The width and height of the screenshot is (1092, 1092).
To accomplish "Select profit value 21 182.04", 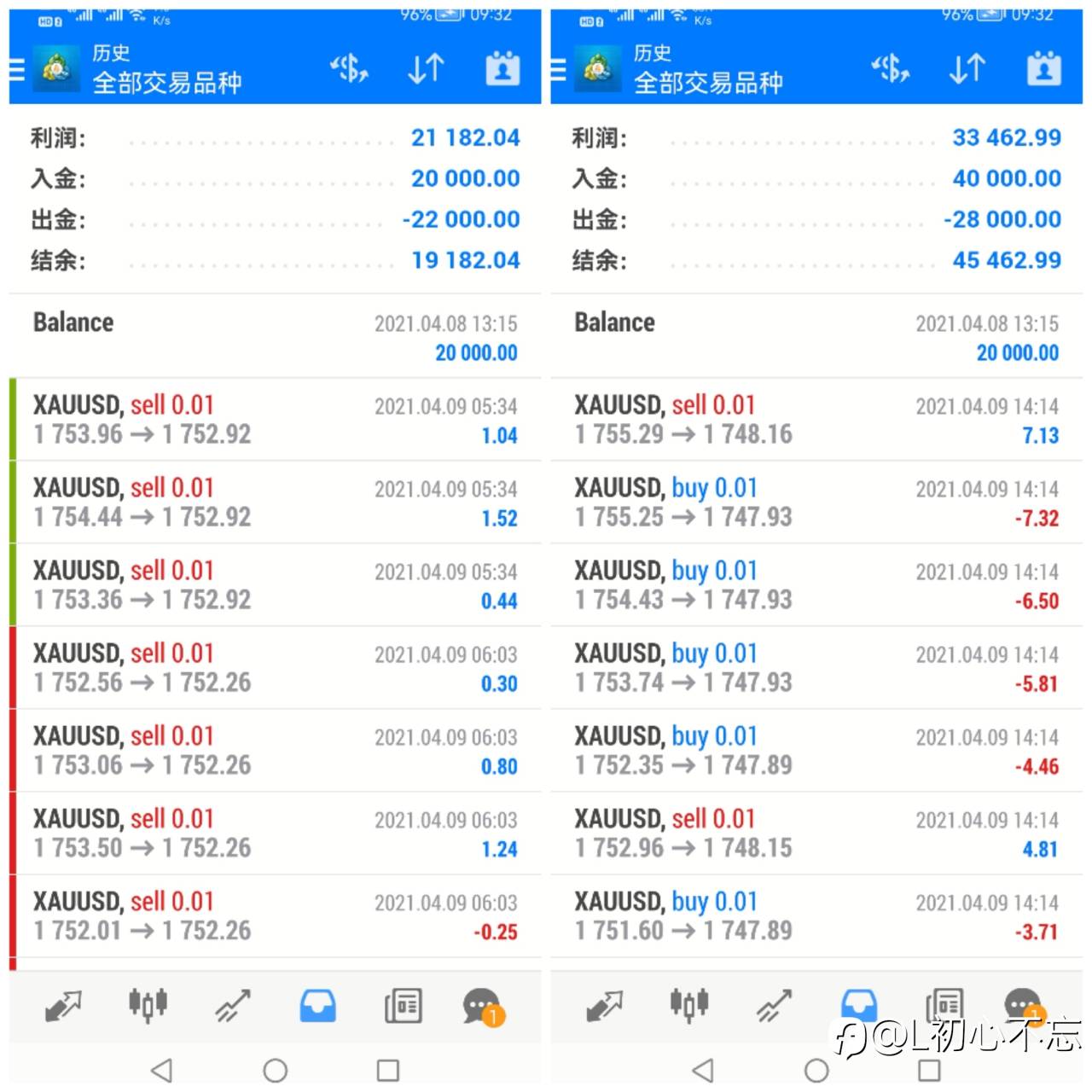I will point(465,137).
